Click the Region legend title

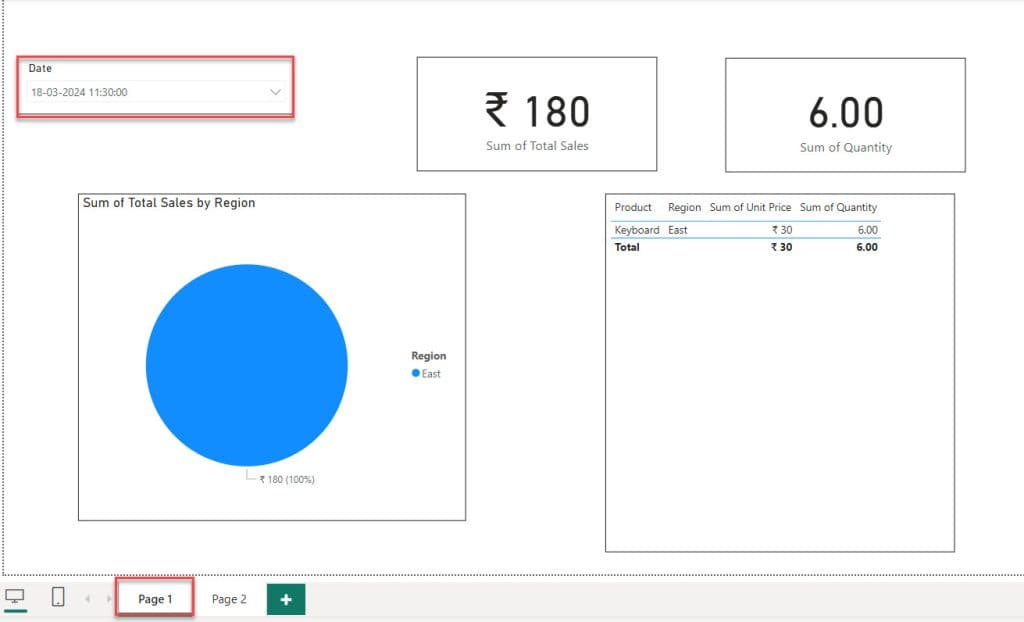[428, 355]
